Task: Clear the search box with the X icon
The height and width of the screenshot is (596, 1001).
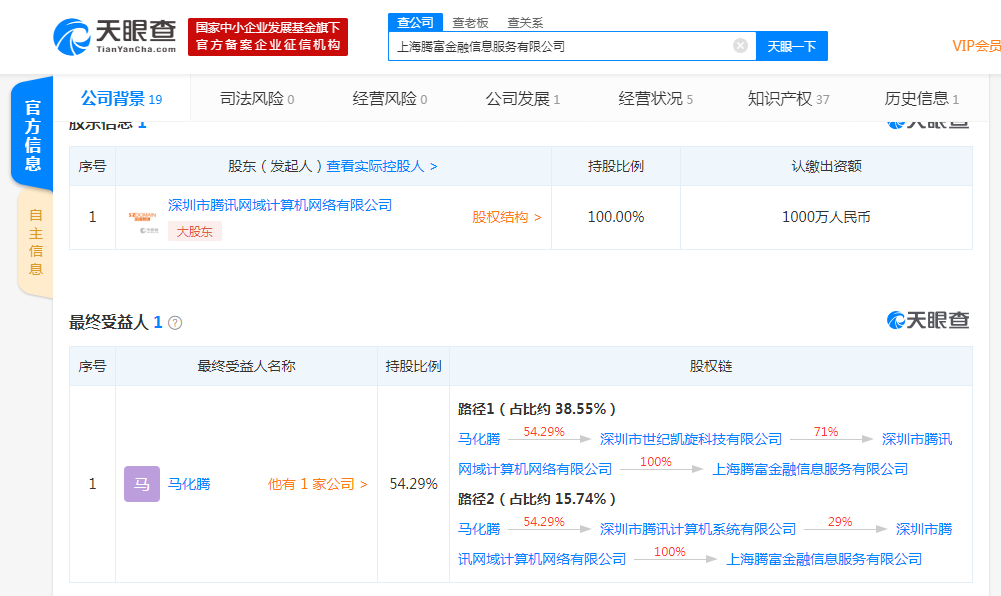Action: pos(740,46)
